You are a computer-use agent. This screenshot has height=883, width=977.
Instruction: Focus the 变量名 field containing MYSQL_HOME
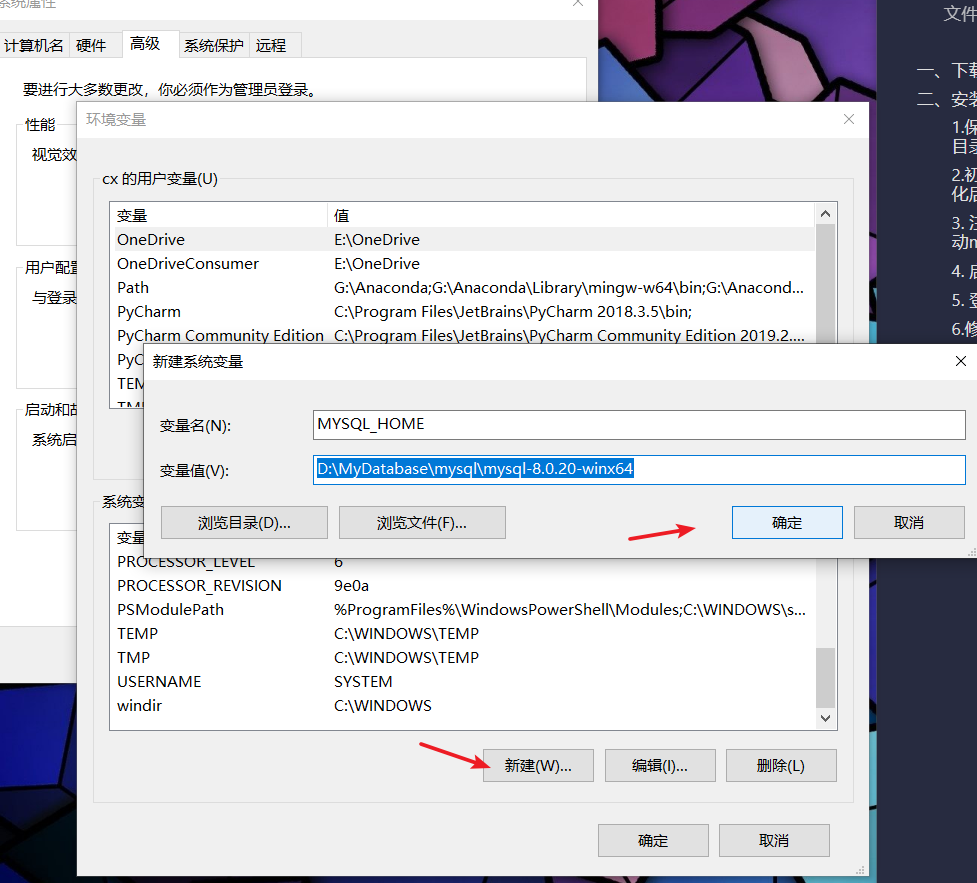coord(639,424)
